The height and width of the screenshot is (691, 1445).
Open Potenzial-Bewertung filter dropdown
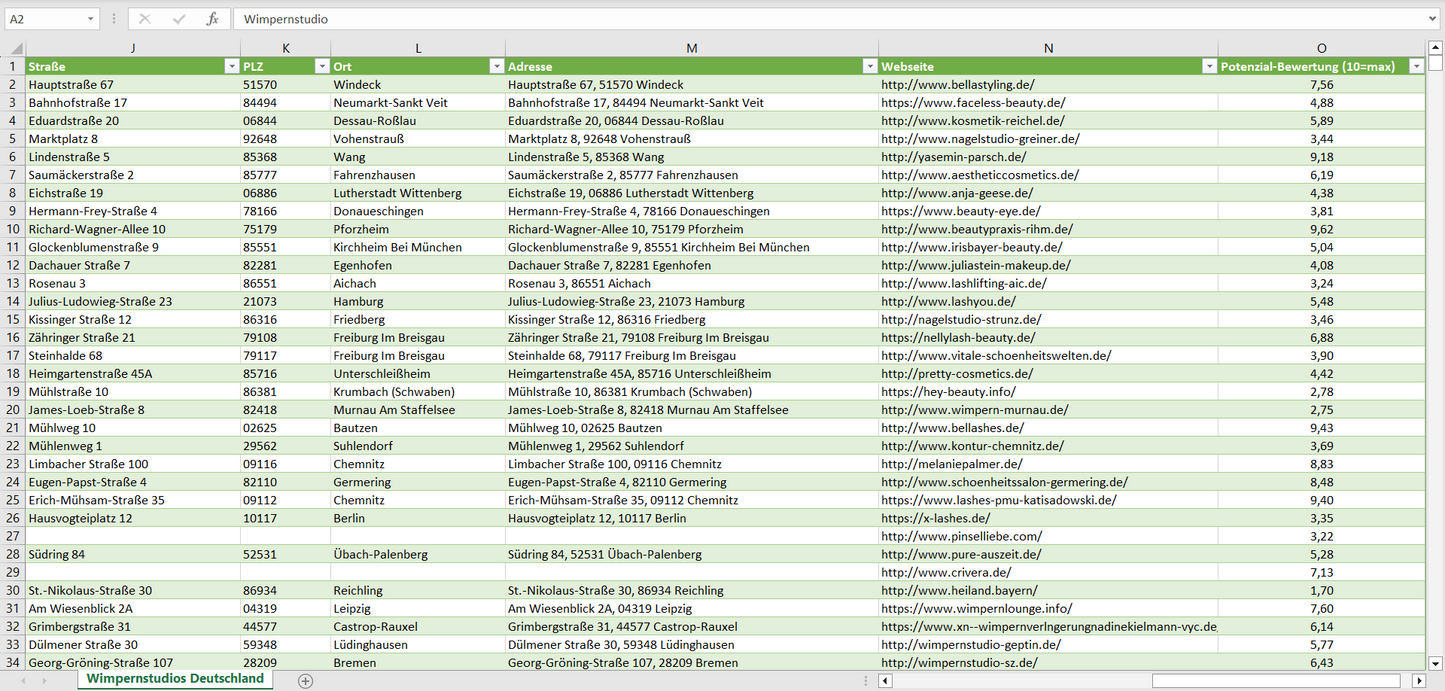1415,66
